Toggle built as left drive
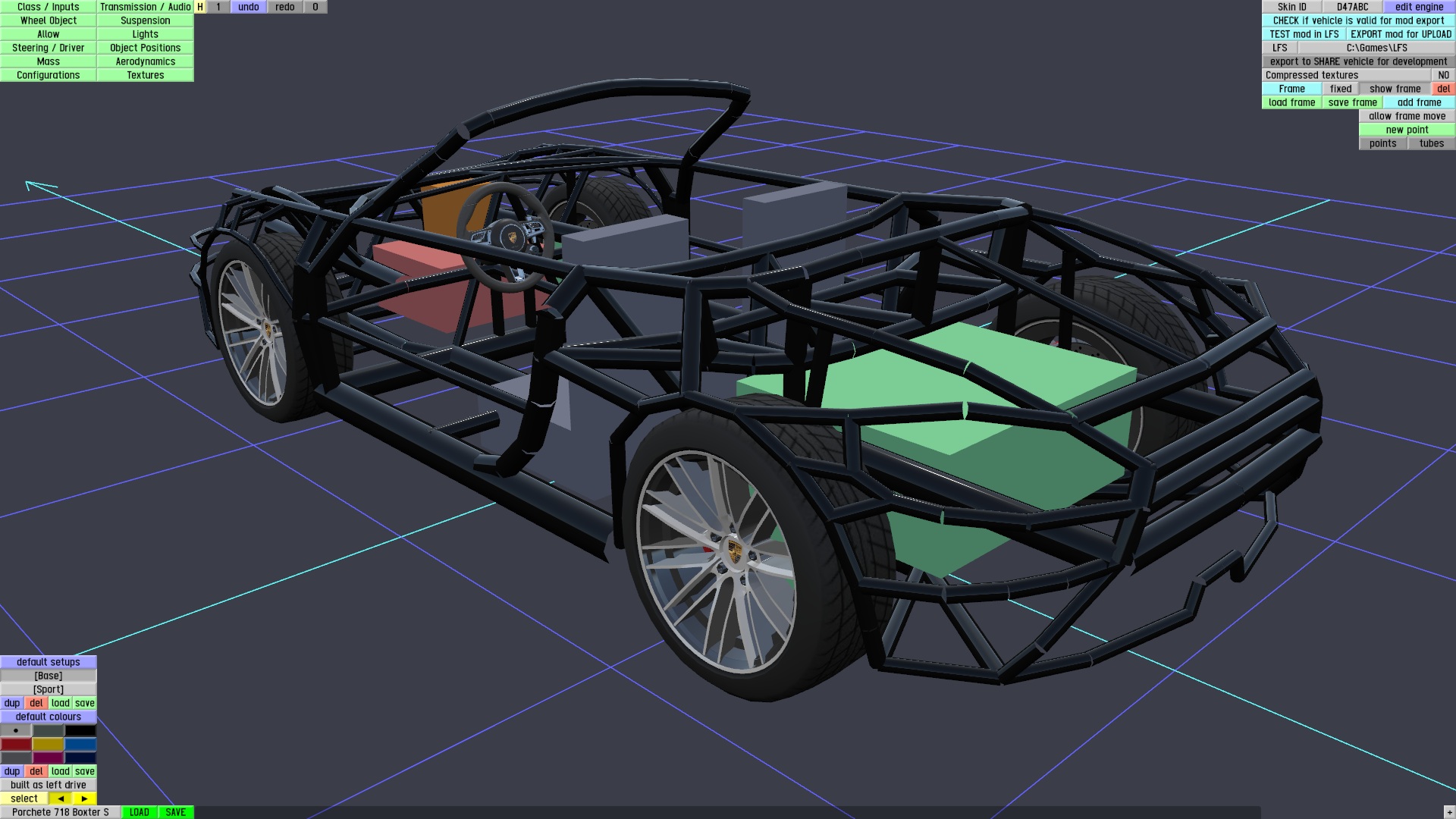Image resolution: width=1456 pixels, height=819 pixels. [x=49, y=785]
